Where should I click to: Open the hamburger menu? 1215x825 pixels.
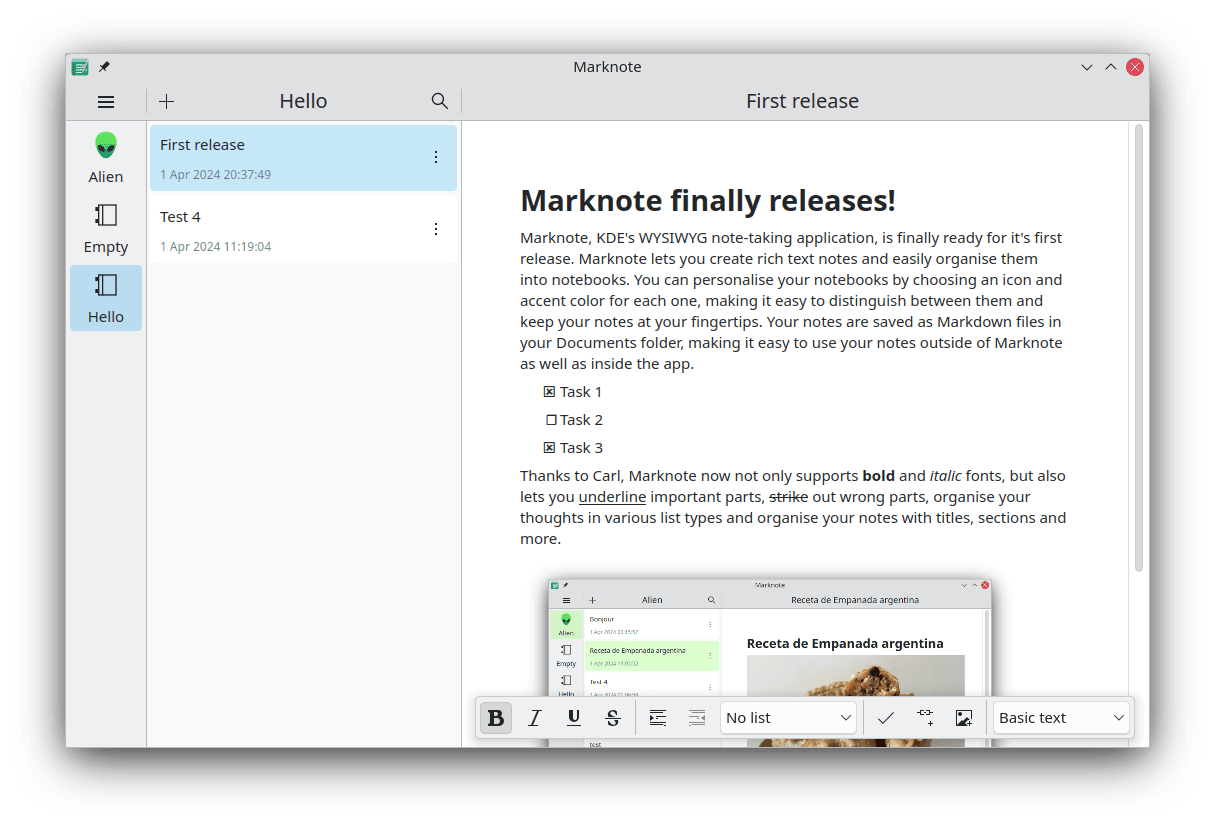(x=106, y=101)
